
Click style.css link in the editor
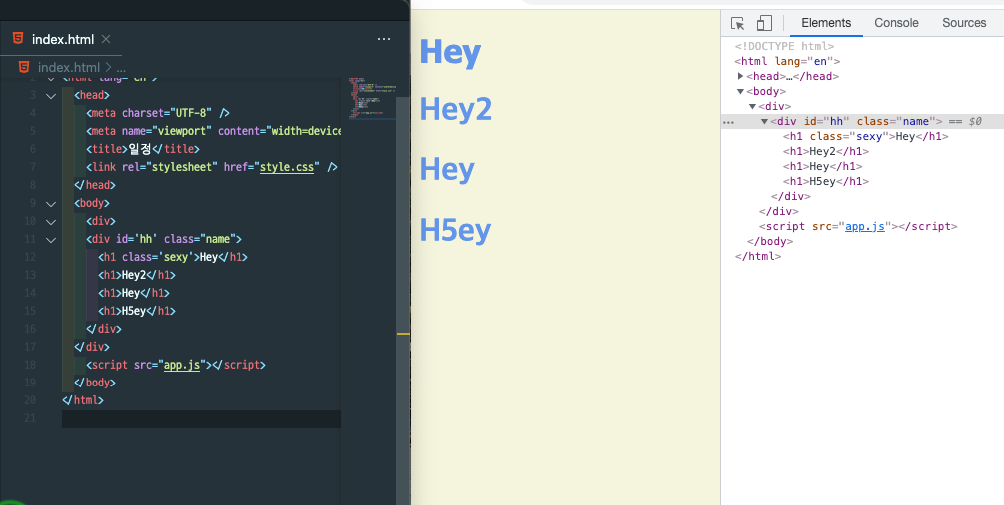(x=287, y=167)
